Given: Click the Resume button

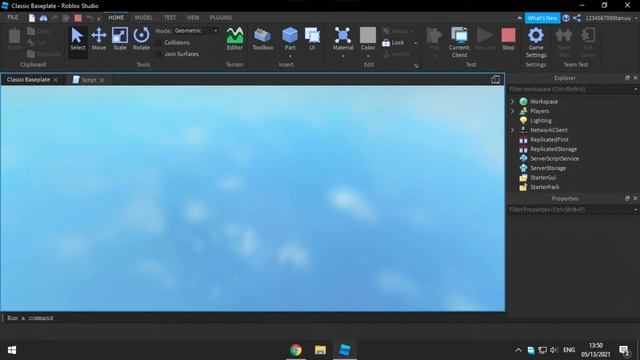Looking at the screenshot, I should [485, 39].
